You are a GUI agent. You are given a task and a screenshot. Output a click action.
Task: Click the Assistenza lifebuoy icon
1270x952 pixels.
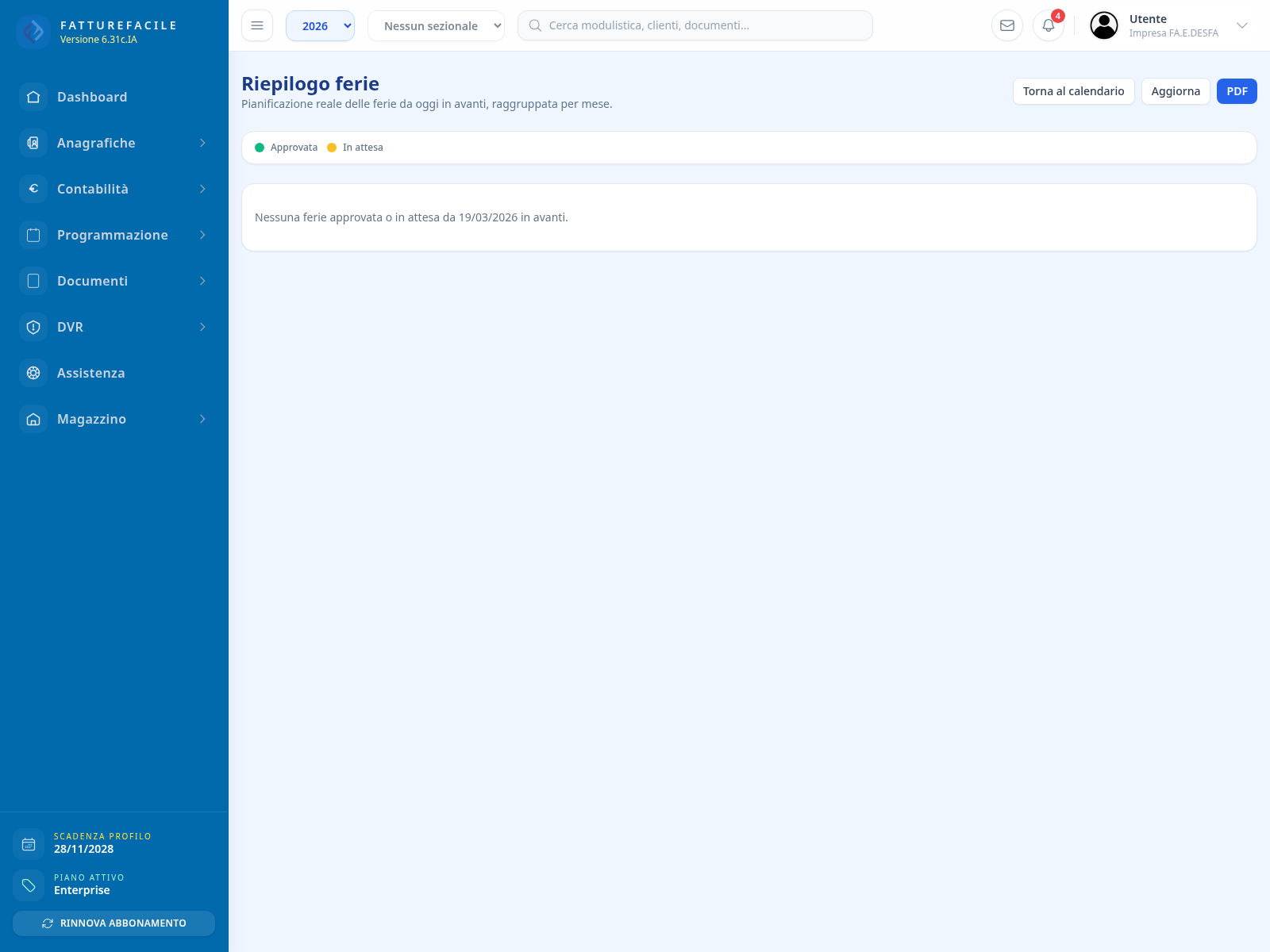33,373
